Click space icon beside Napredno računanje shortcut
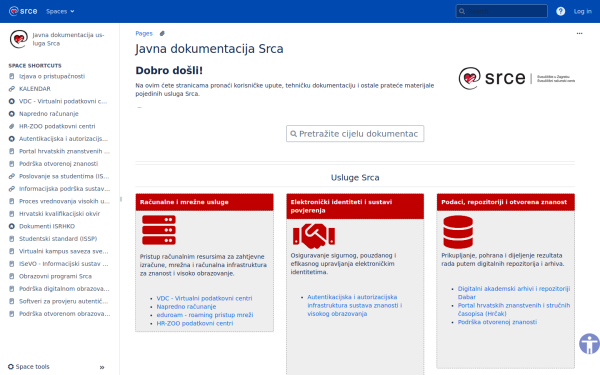Screen dimensions: 600x375 tap(11, 114)
